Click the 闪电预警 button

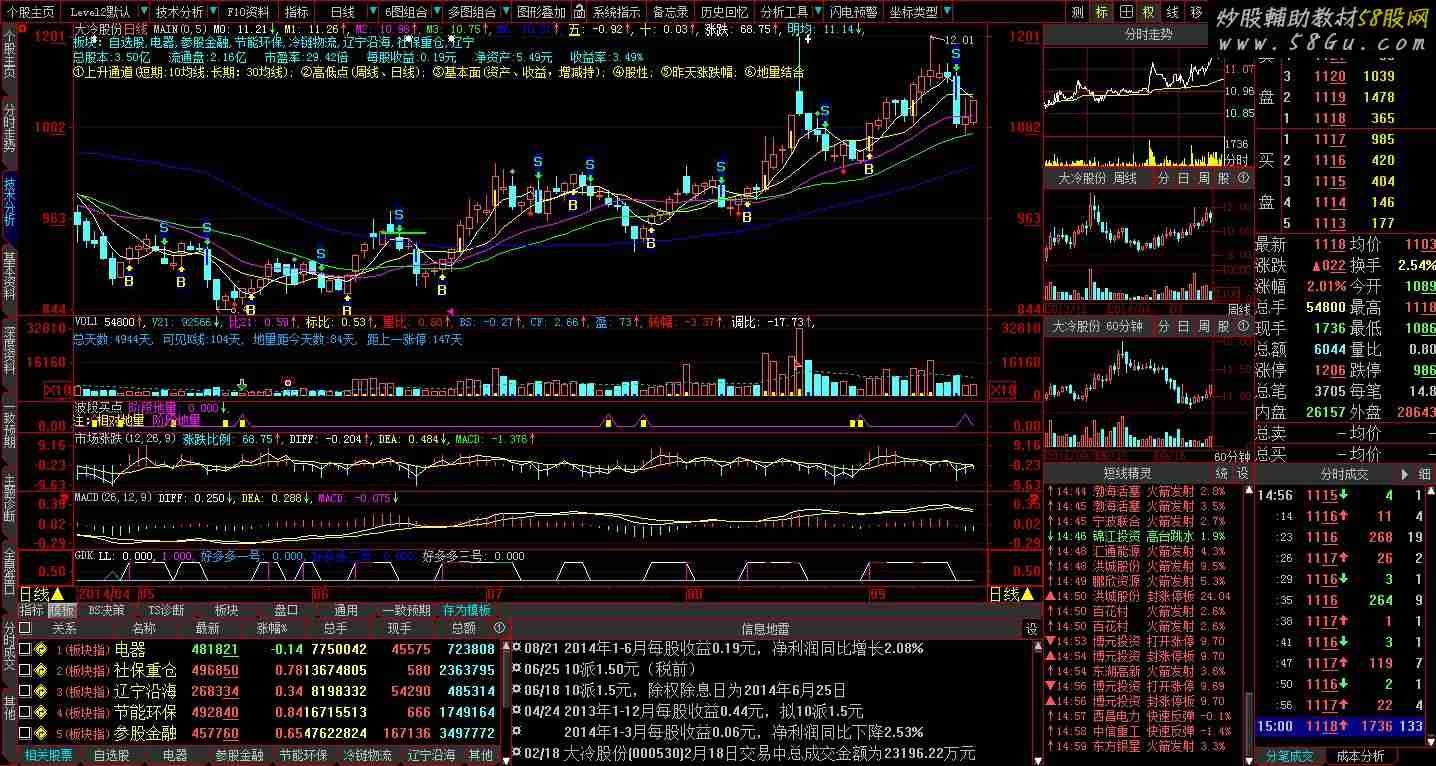click(854, 12)
